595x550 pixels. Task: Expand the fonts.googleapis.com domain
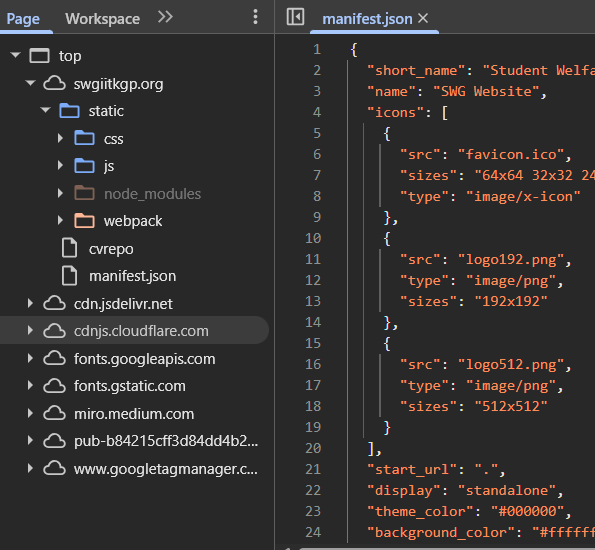30,358
